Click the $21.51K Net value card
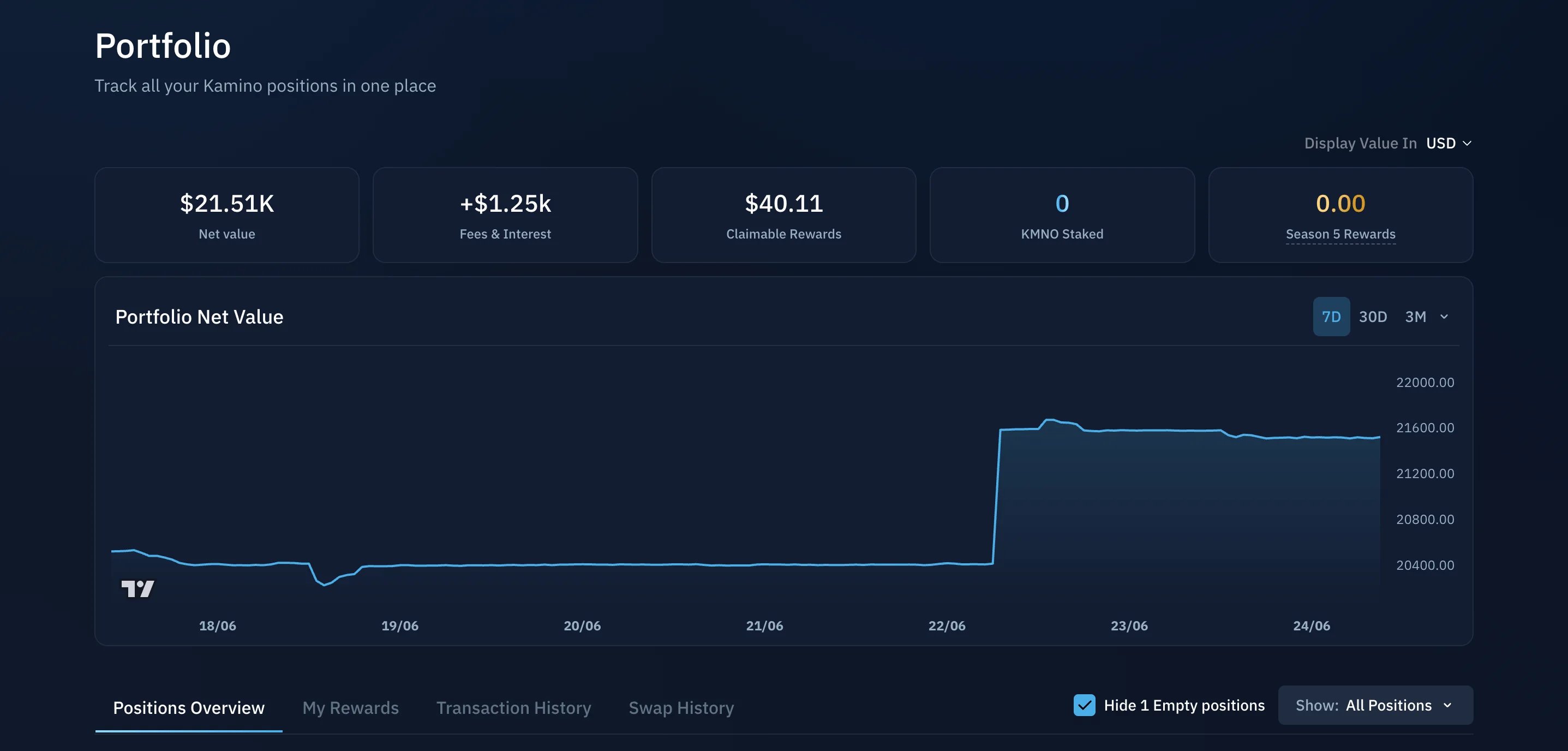 [227, 215]
